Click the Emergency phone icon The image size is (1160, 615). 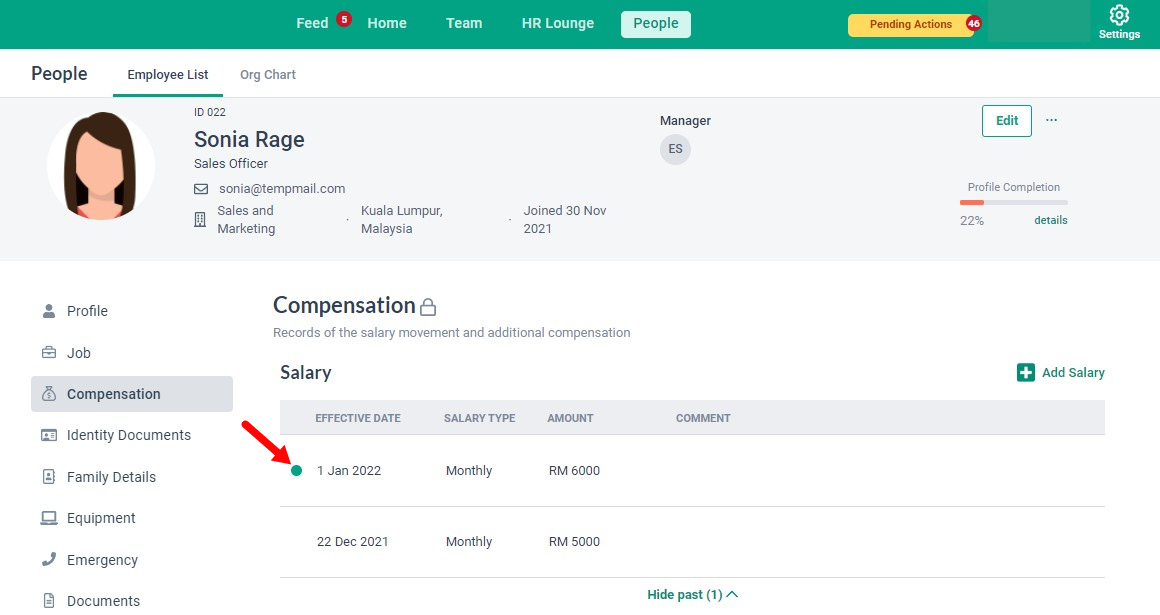point(49,559)
